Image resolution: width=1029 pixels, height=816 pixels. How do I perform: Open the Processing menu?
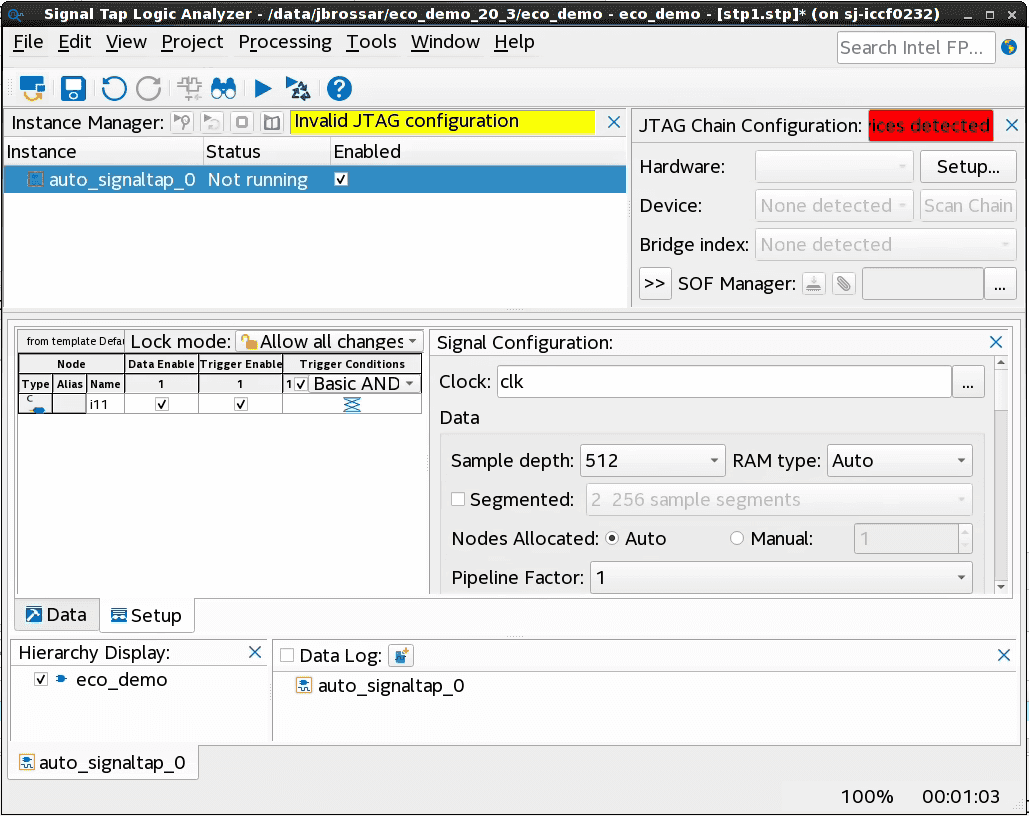tap(285, 42)
